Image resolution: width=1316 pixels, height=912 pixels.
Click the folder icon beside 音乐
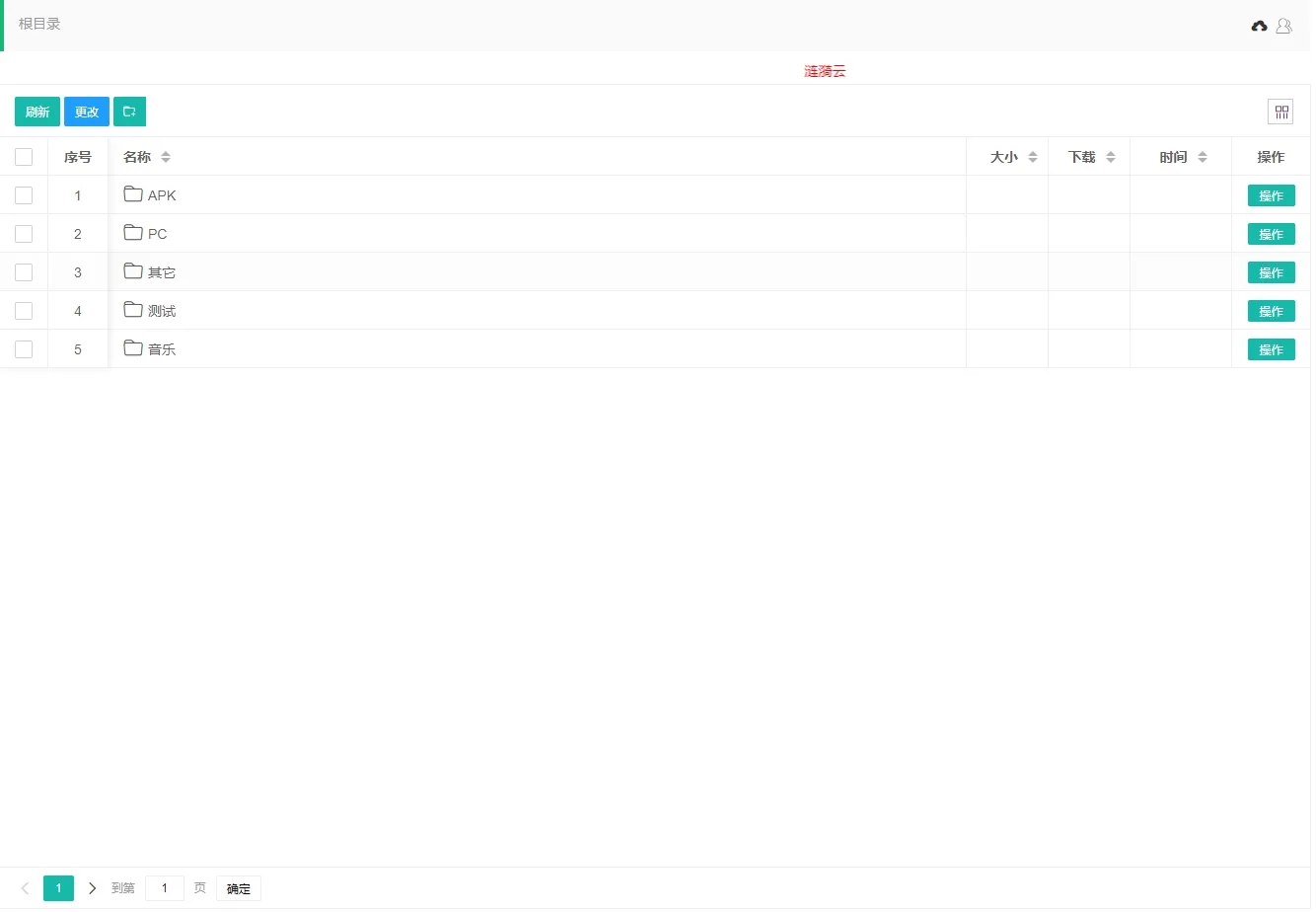[x=133, y=348]
